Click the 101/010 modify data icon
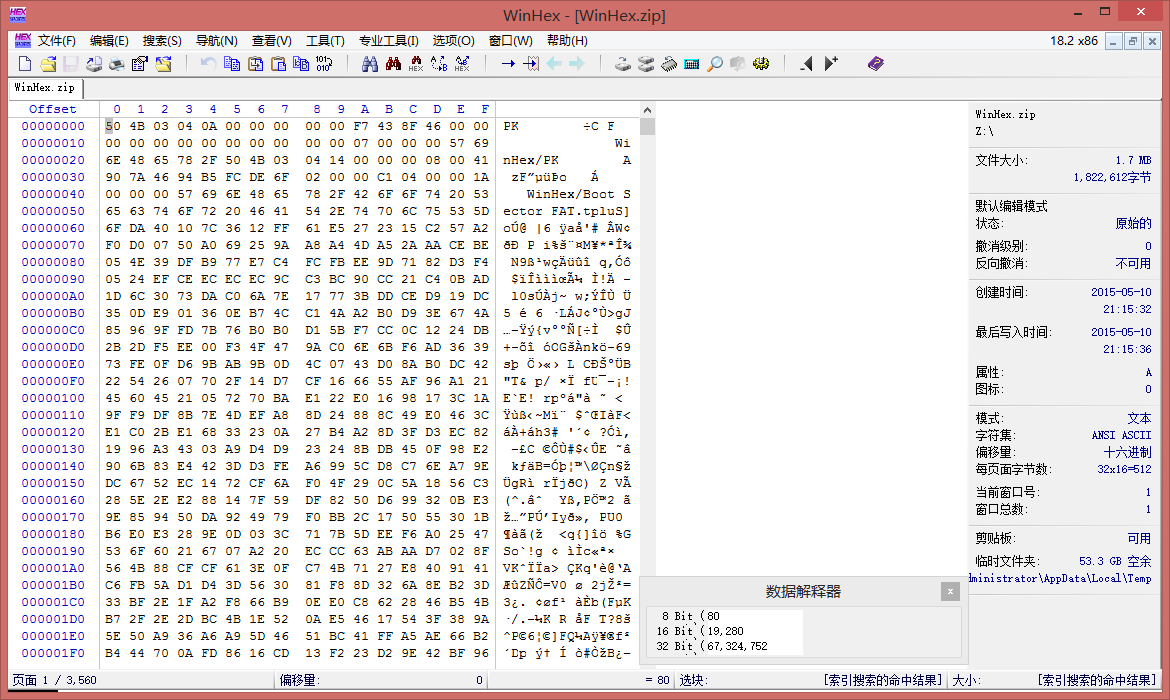The height and width of the screenshot is (700, 1170). (x=324, y=64)
